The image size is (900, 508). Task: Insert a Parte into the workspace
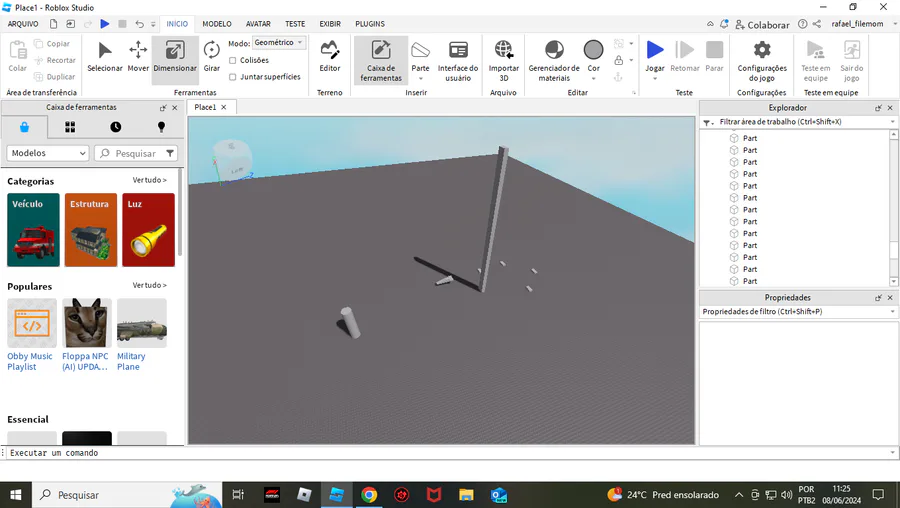point(420,55)
